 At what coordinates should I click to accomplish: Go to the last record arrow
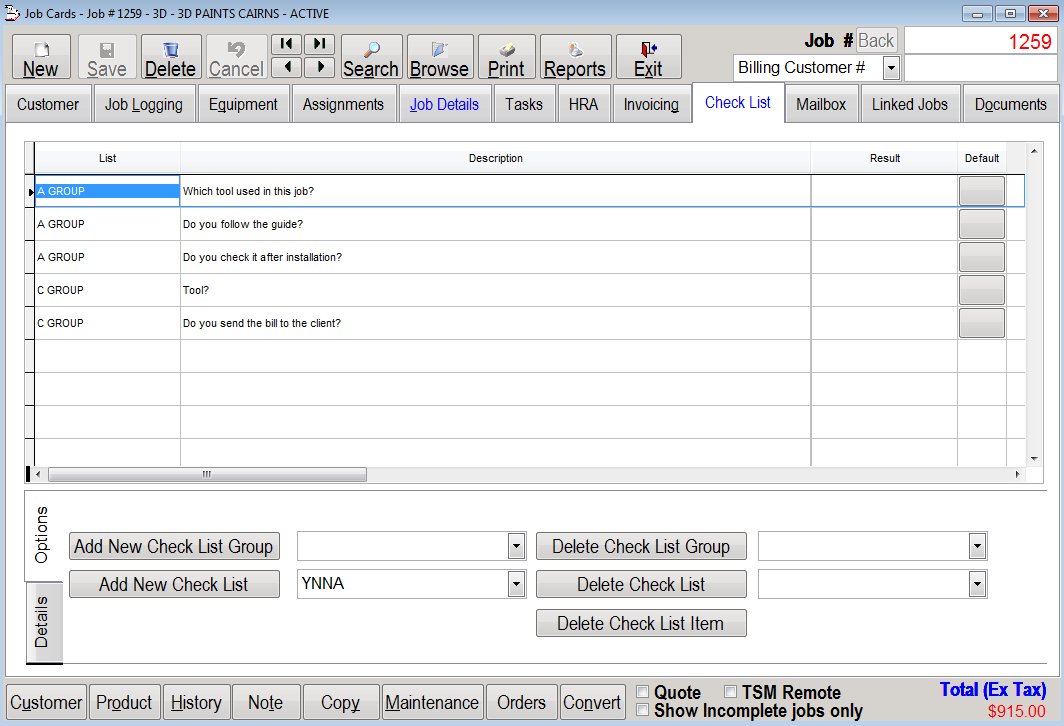coord(319,44)
